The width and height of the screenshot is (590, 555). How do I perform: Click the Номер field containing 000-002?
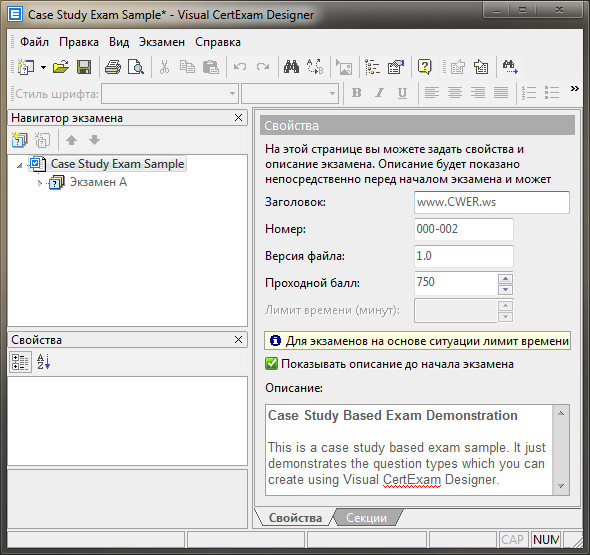click(x=464, y=229)
